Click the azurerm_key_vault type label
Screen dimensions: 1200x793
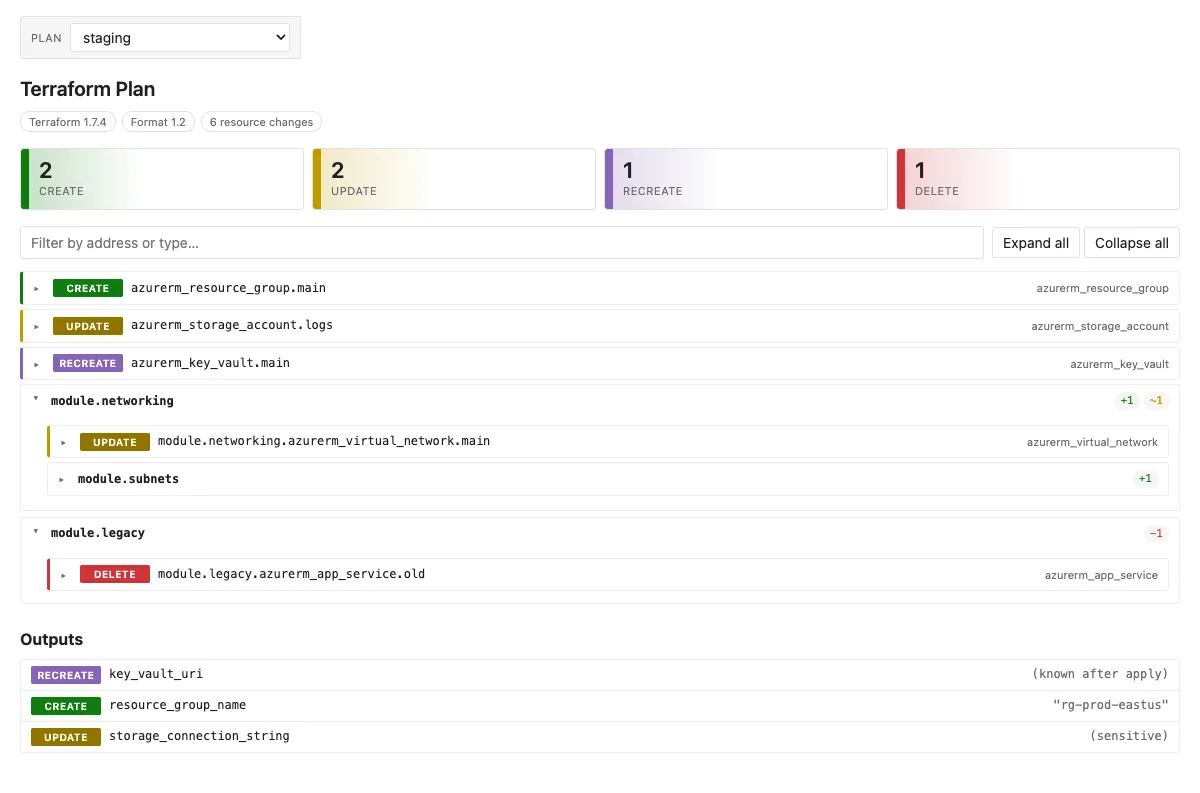(x=1119, y=364)
